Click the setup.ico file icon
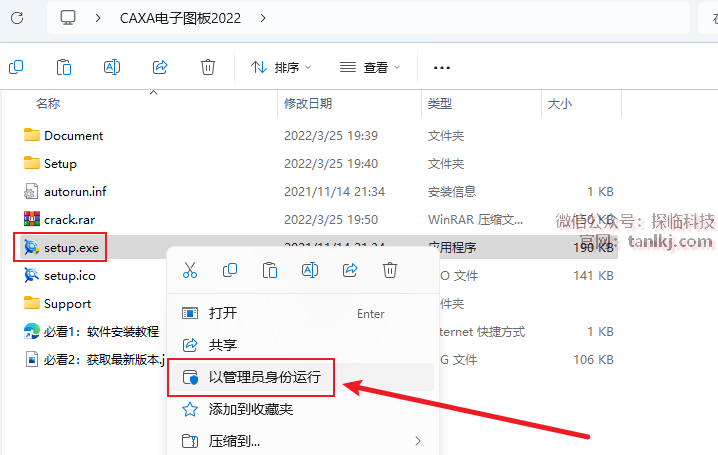This screenshot has width=718, height=455. [31, 275]
